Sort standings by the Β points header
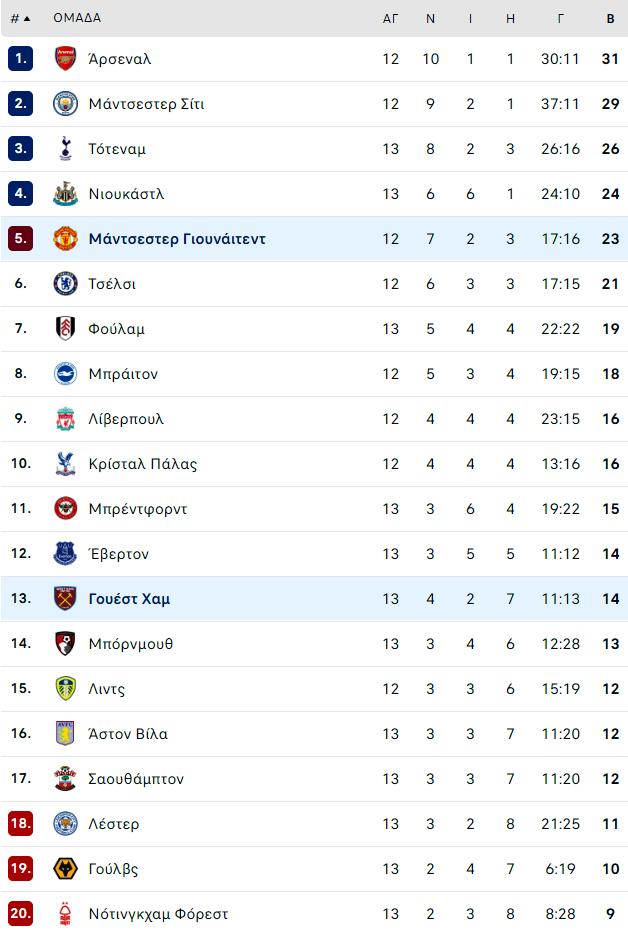The image size is (628, 934). coord(610,18)
